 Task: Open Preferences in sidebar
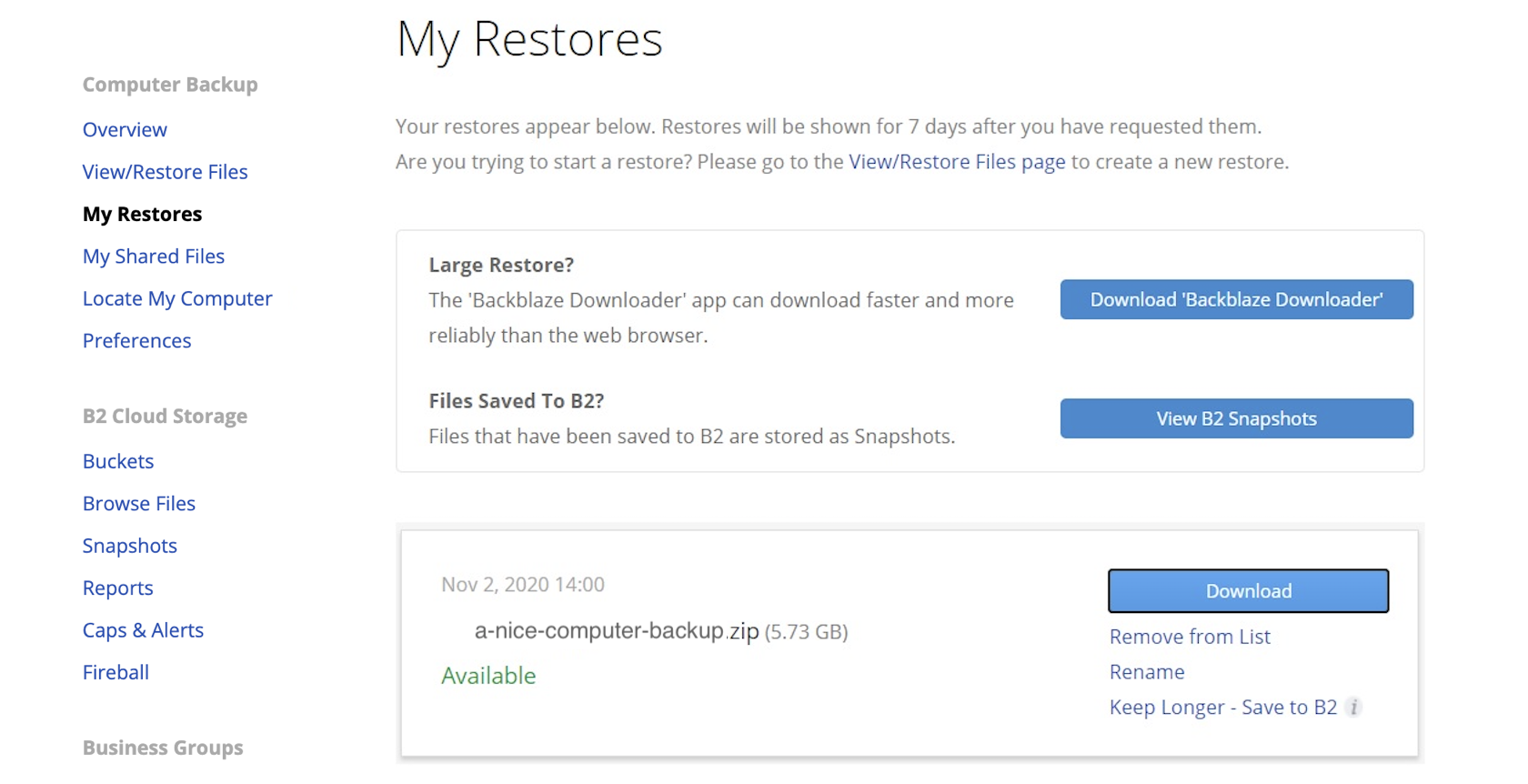[x=136, y=340]
